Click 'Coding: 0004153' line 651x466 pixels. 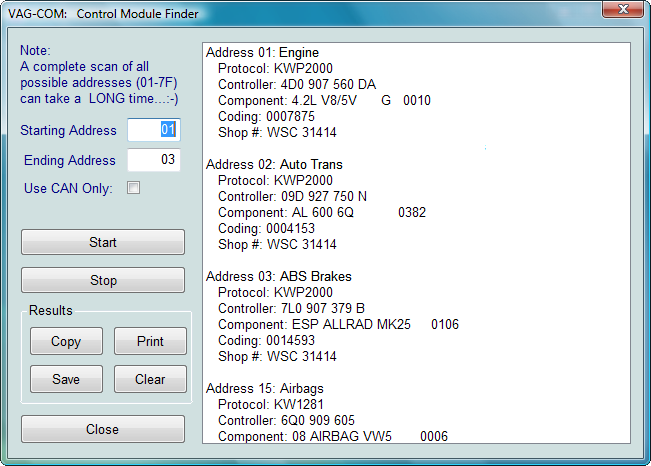(x=266, y=228)
